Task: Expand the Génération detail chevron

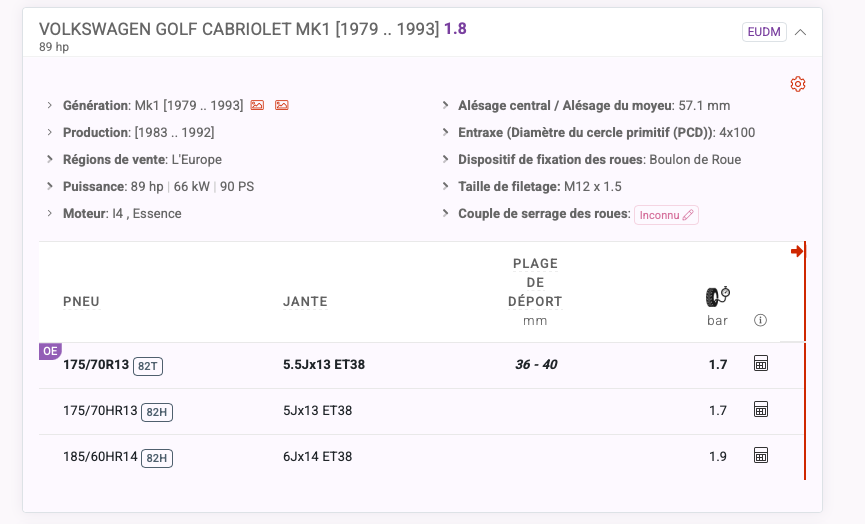Action: [50, 105]
